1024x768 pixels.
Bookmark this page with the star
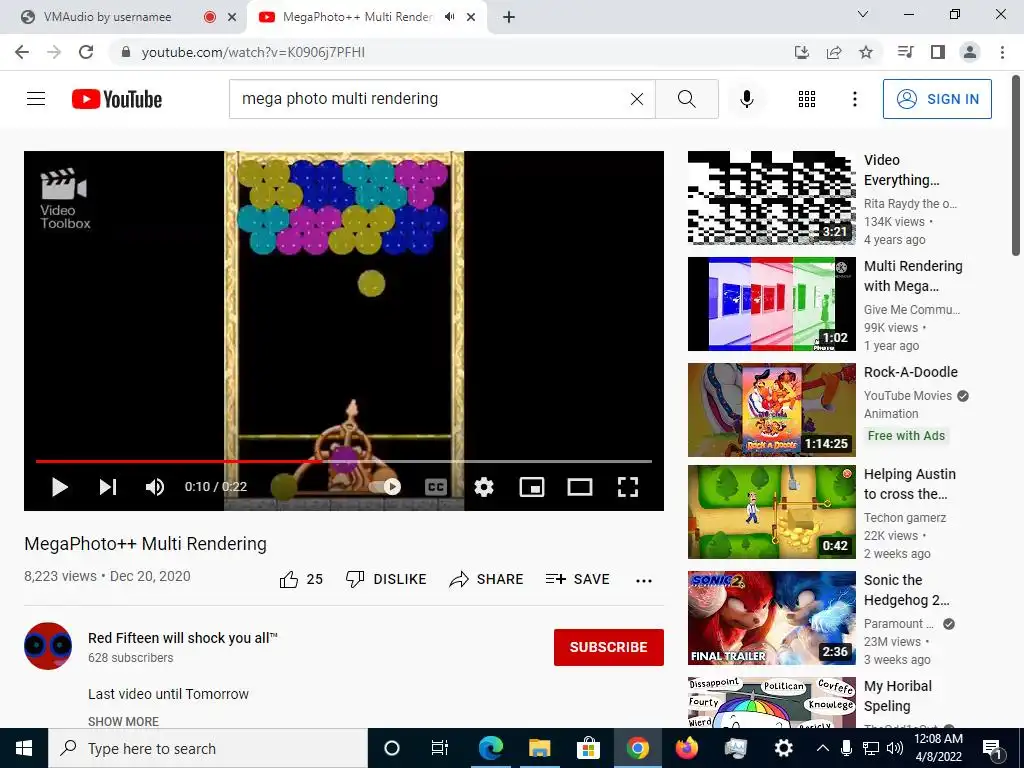point(866,52)
